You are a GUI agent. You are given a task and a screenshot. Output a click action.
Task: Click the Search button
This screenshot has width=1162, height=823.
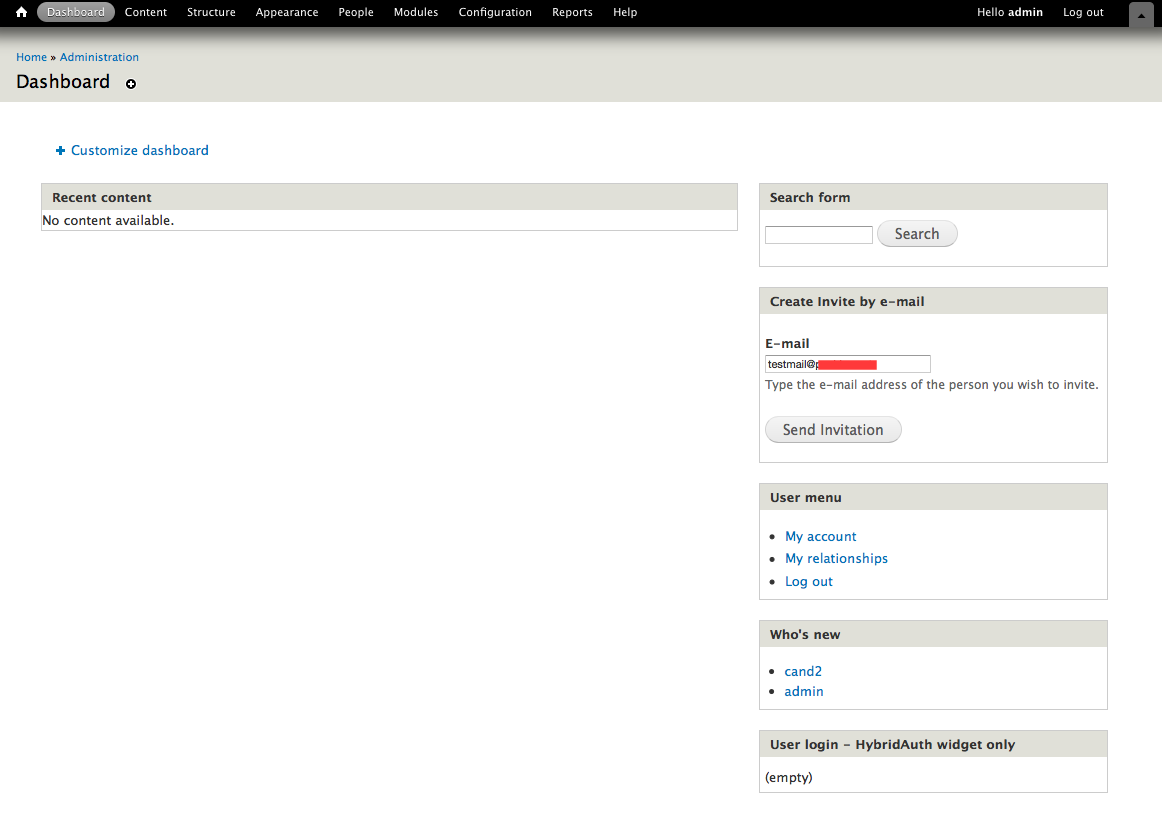tap(917, 234)
